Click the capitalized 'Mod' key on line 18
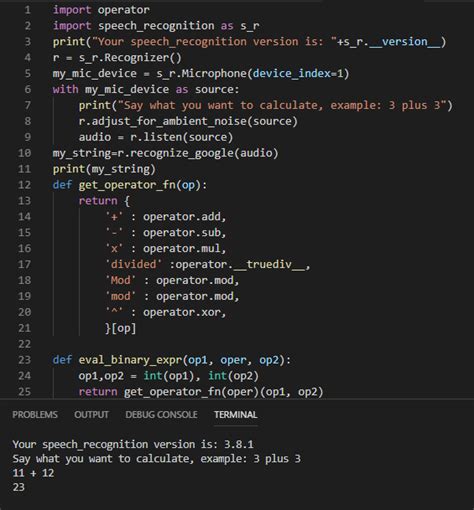 120,280
